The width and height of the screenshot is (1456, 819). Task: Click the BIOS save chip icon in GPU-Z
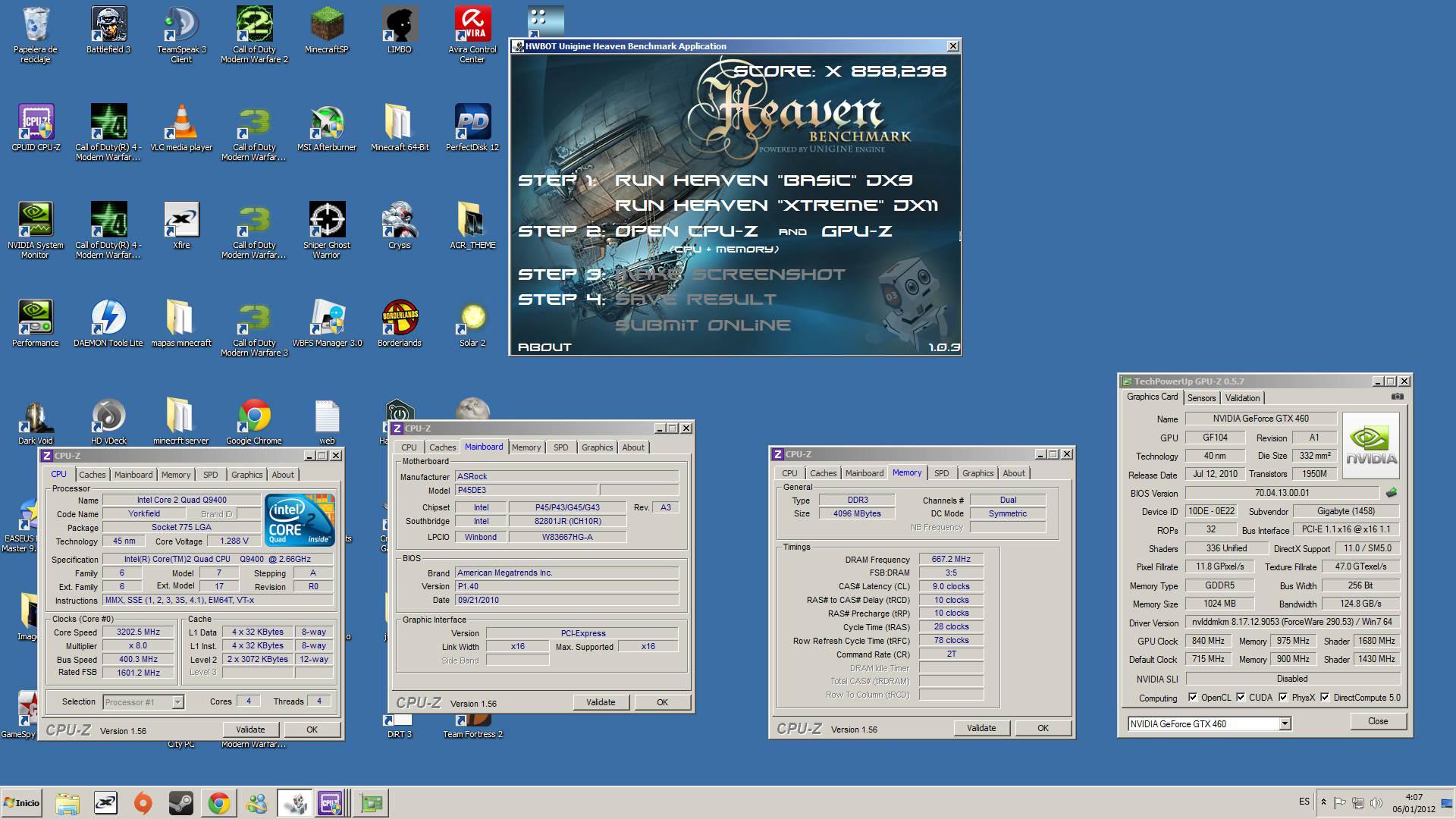tap(1391, 493)
